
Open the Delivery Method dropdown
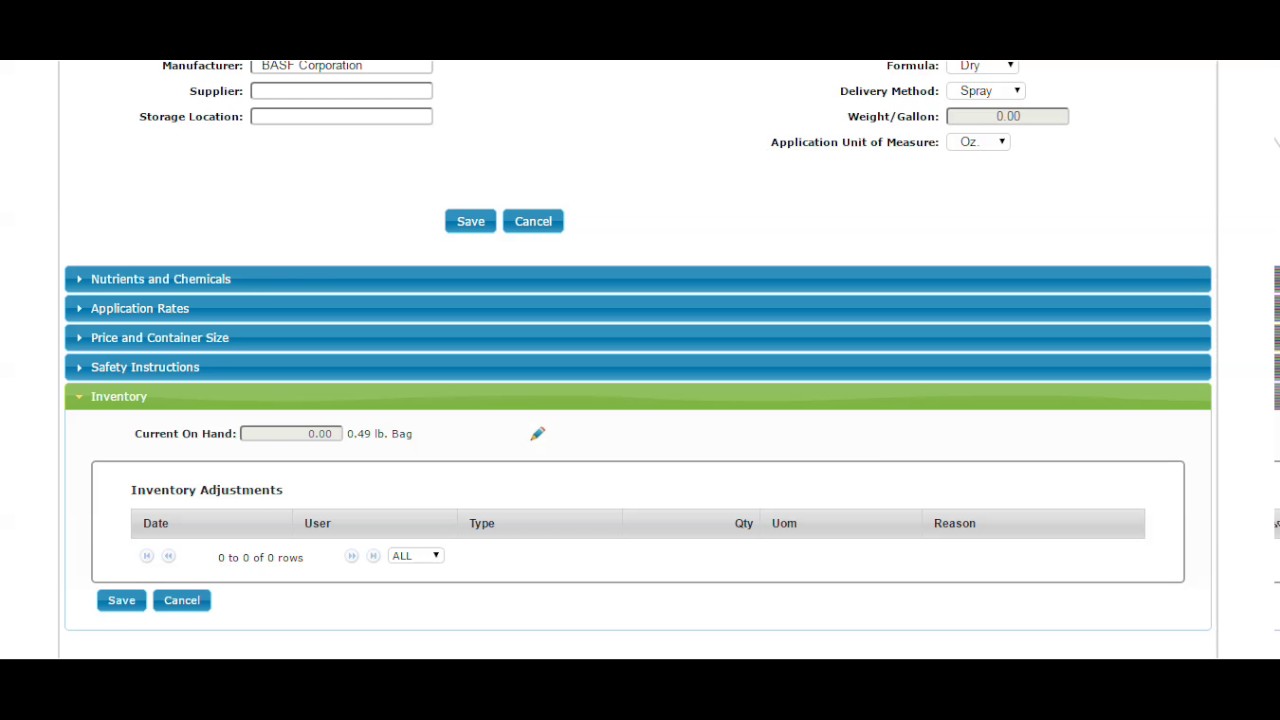(986, 91)
